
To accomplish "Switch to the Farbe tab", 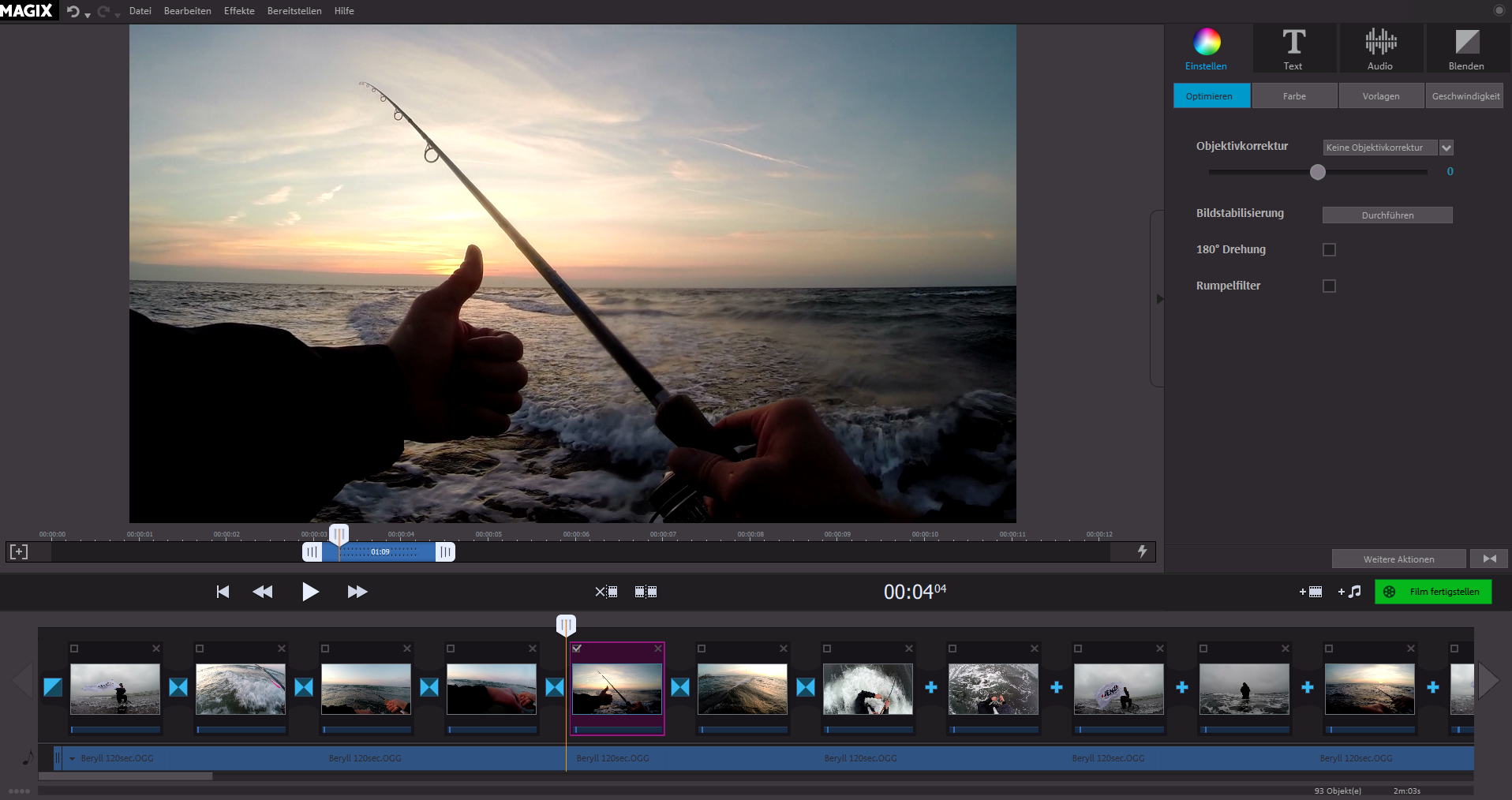I will tap(1294, 96).
